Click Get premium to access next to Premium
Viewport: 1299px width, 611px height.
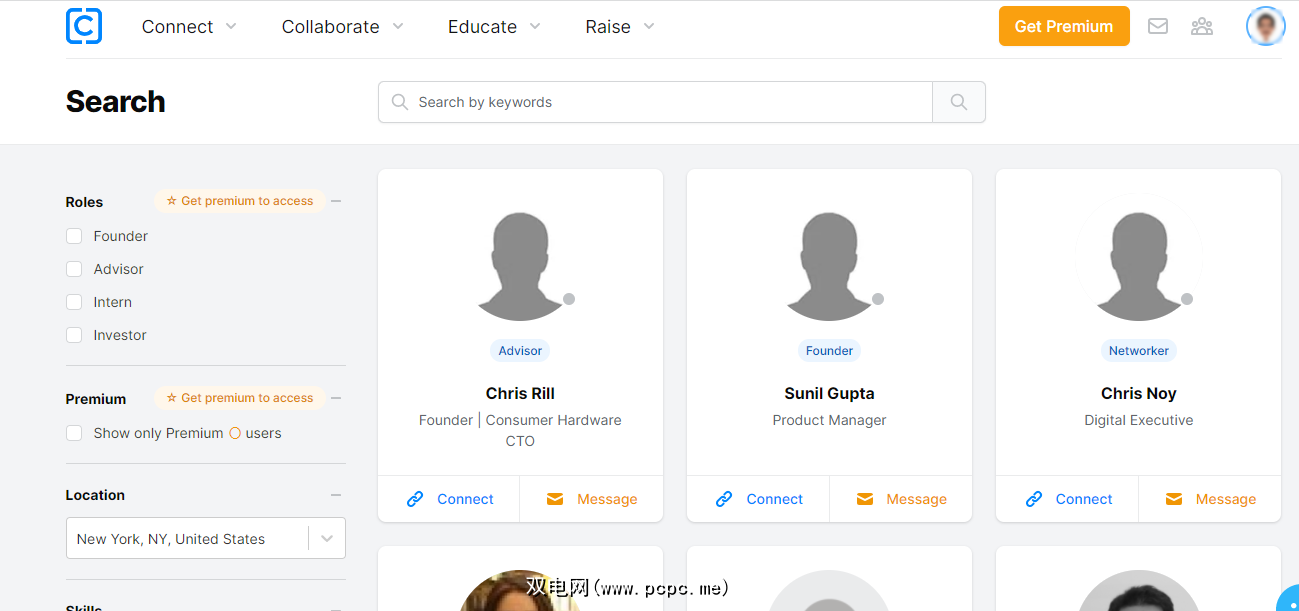point(240,398)
